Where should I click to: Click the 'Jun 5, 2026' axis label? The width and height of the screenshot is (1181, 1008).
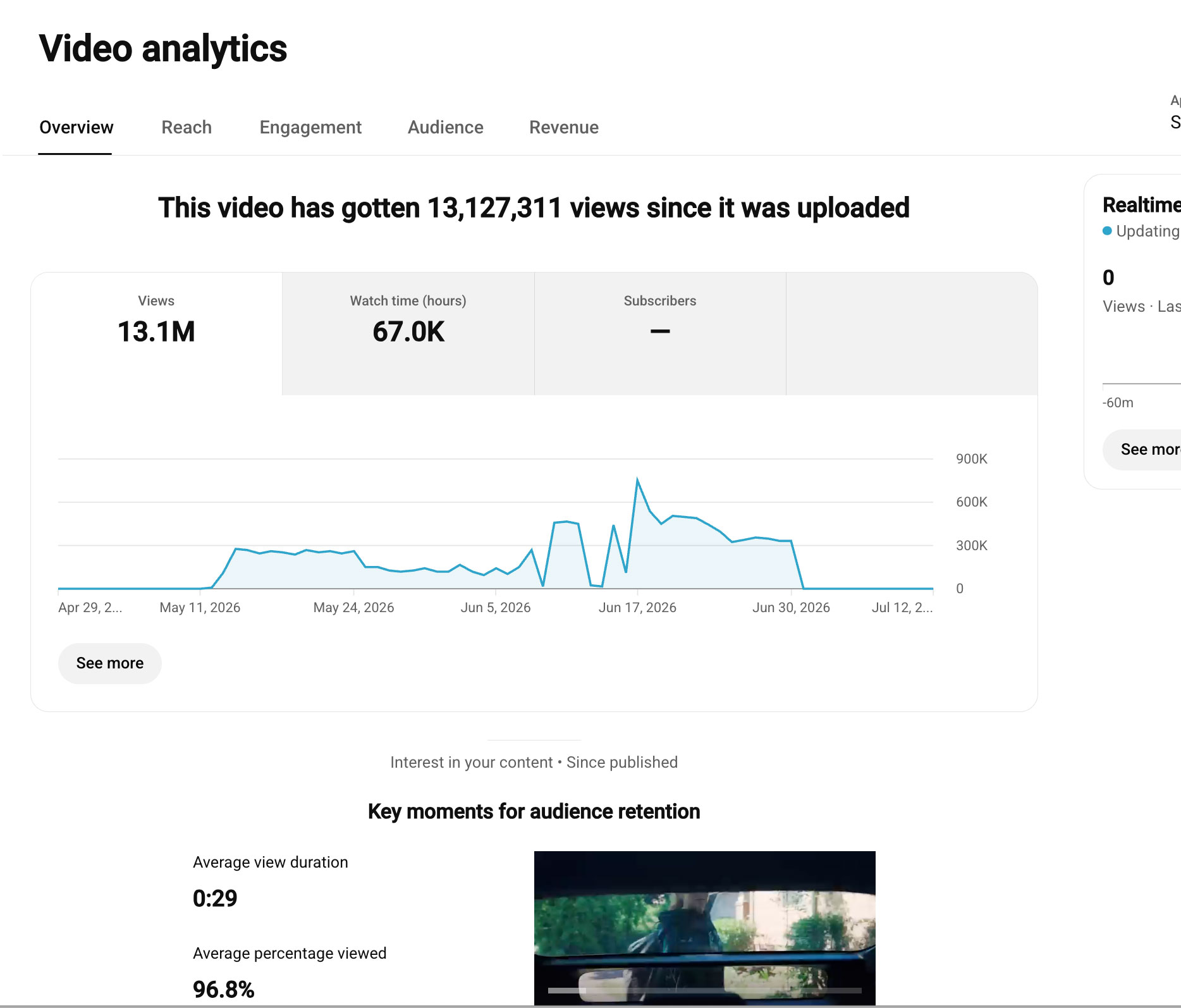(x=496, y=608)
